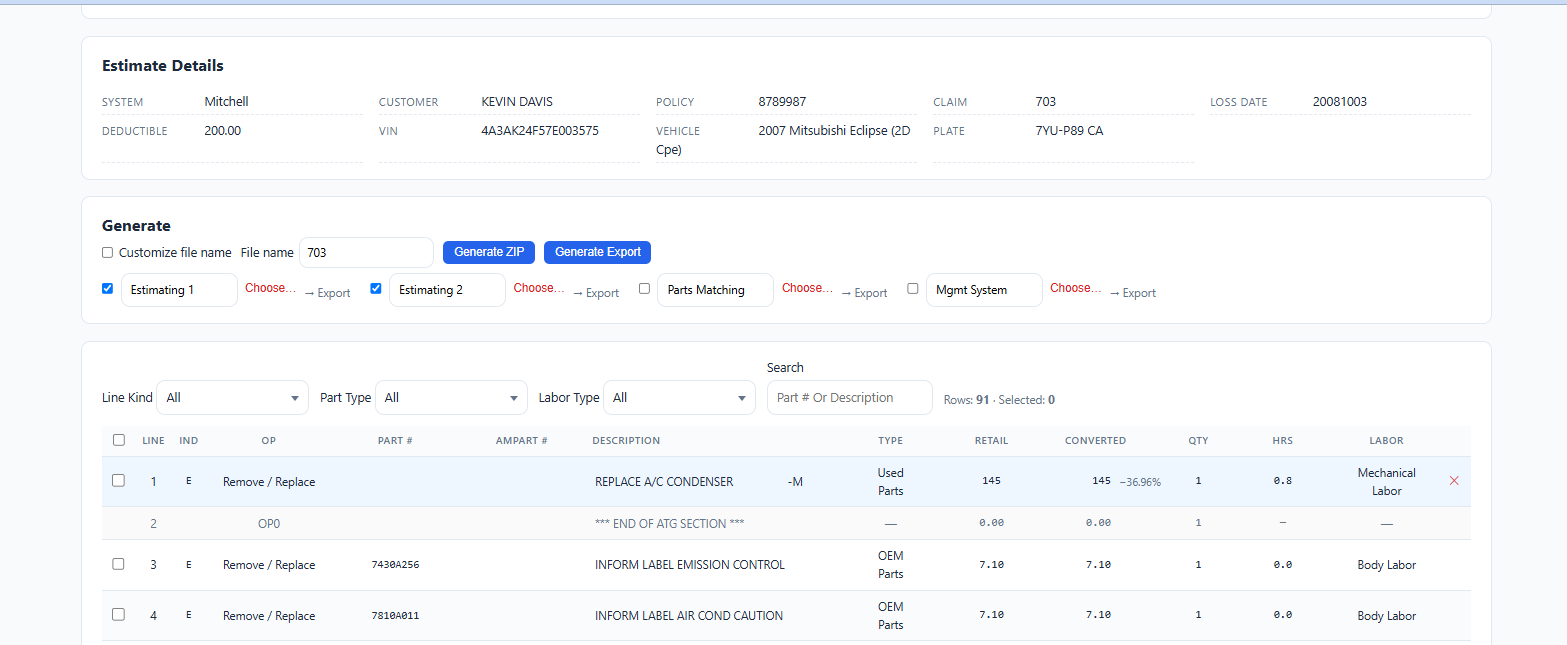Select row checkbox for line 1

(118, 480)
